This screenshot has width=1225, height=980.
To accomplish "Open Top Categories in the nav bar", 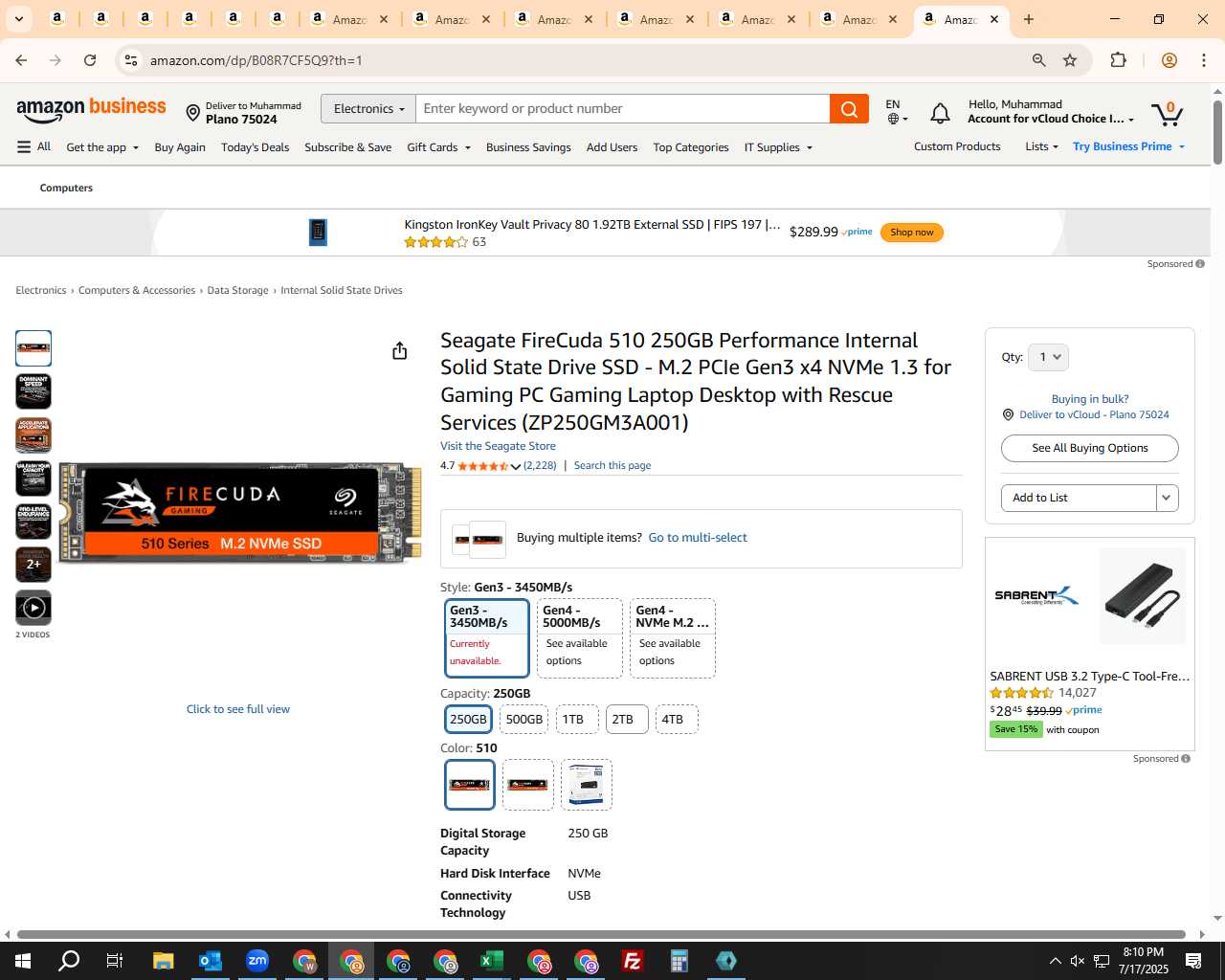I will [691, 147].
